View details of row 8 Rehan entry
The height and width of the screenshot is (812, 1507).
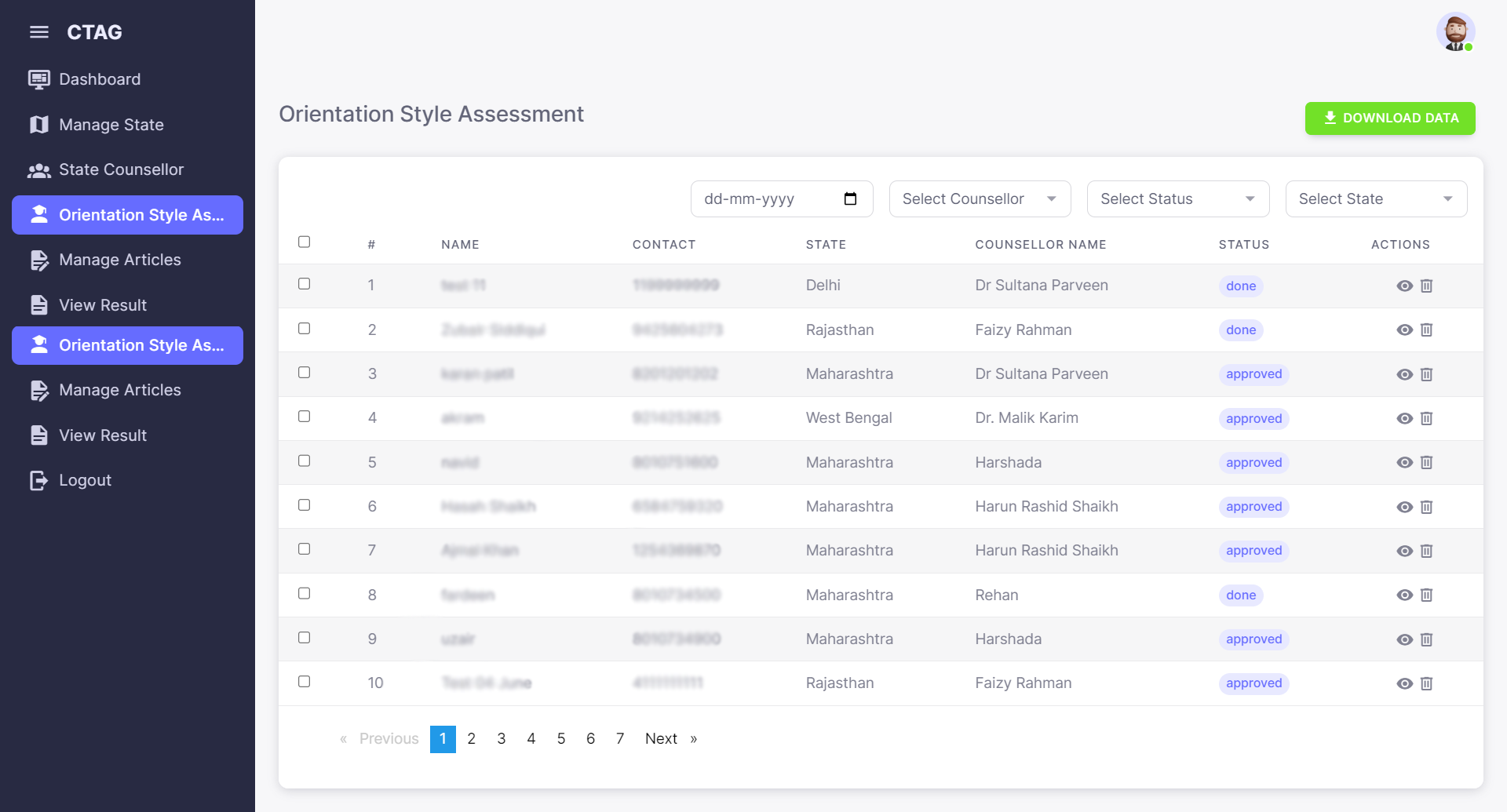click(x=1405, y=595)
